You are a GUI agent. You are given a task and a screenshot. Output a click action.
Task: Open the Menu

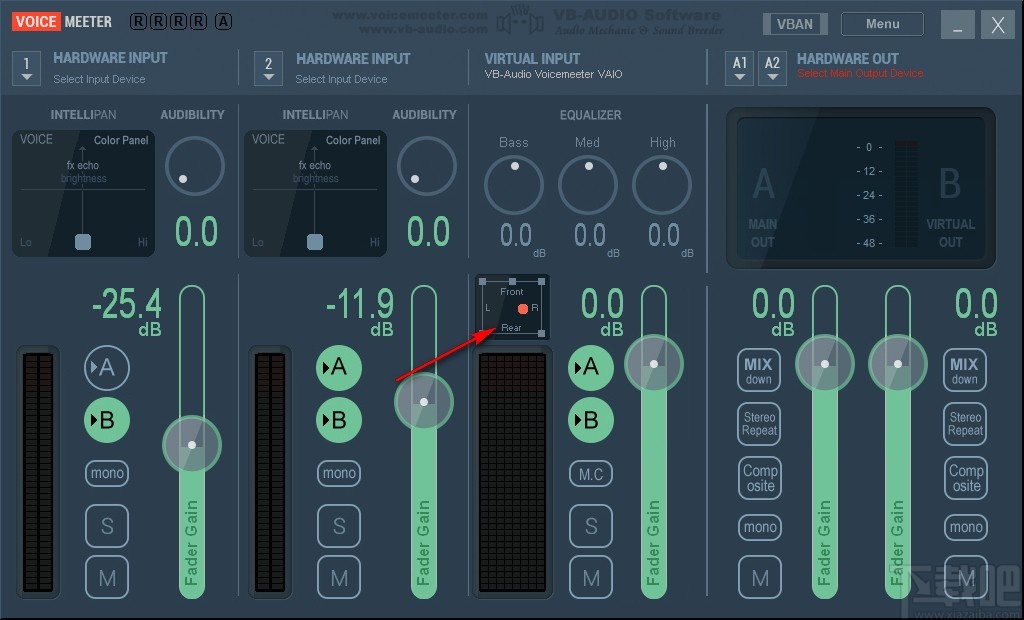pos(881,23)
